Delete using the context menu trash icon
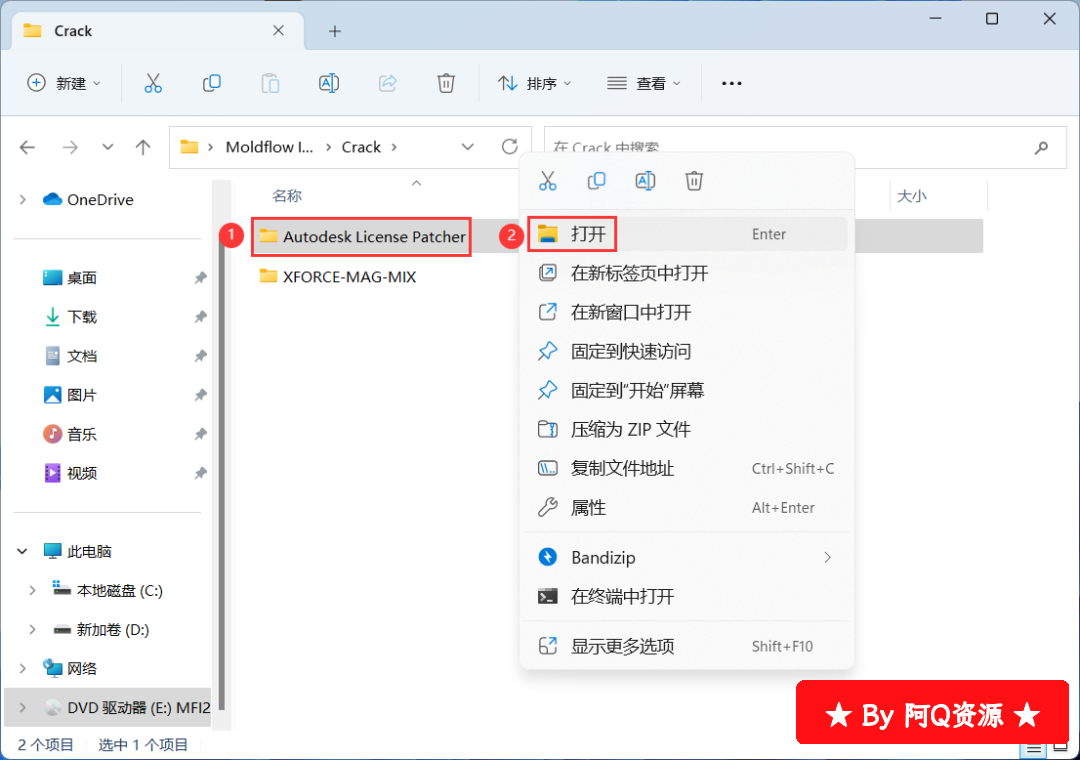The image size is (1080, 760). (x=694, y=181)
